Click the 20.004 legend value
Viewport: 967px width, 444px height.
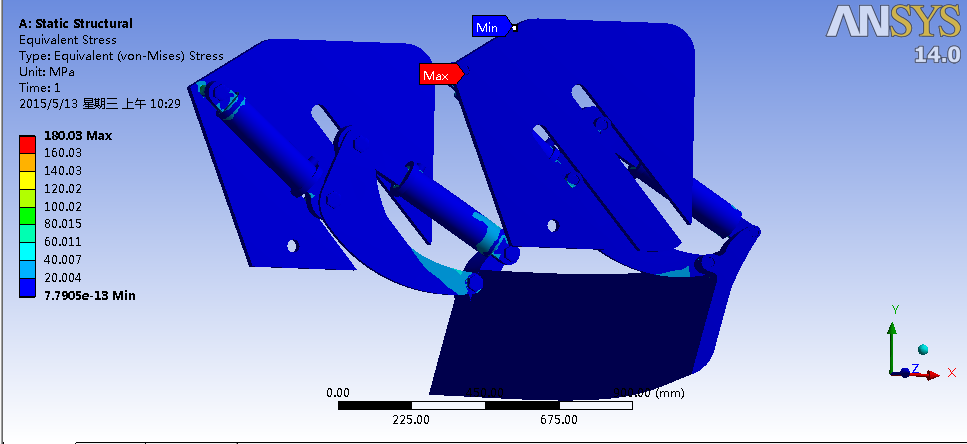click(63, 278)
